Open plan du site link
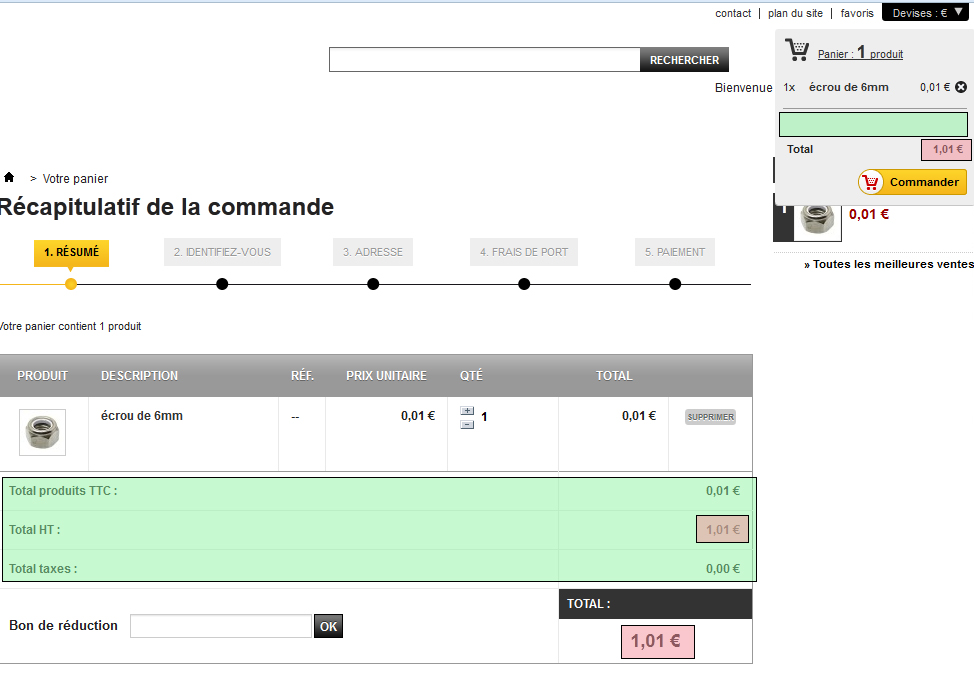The height and width of the screenshot is (675, 974). [795, 13]
